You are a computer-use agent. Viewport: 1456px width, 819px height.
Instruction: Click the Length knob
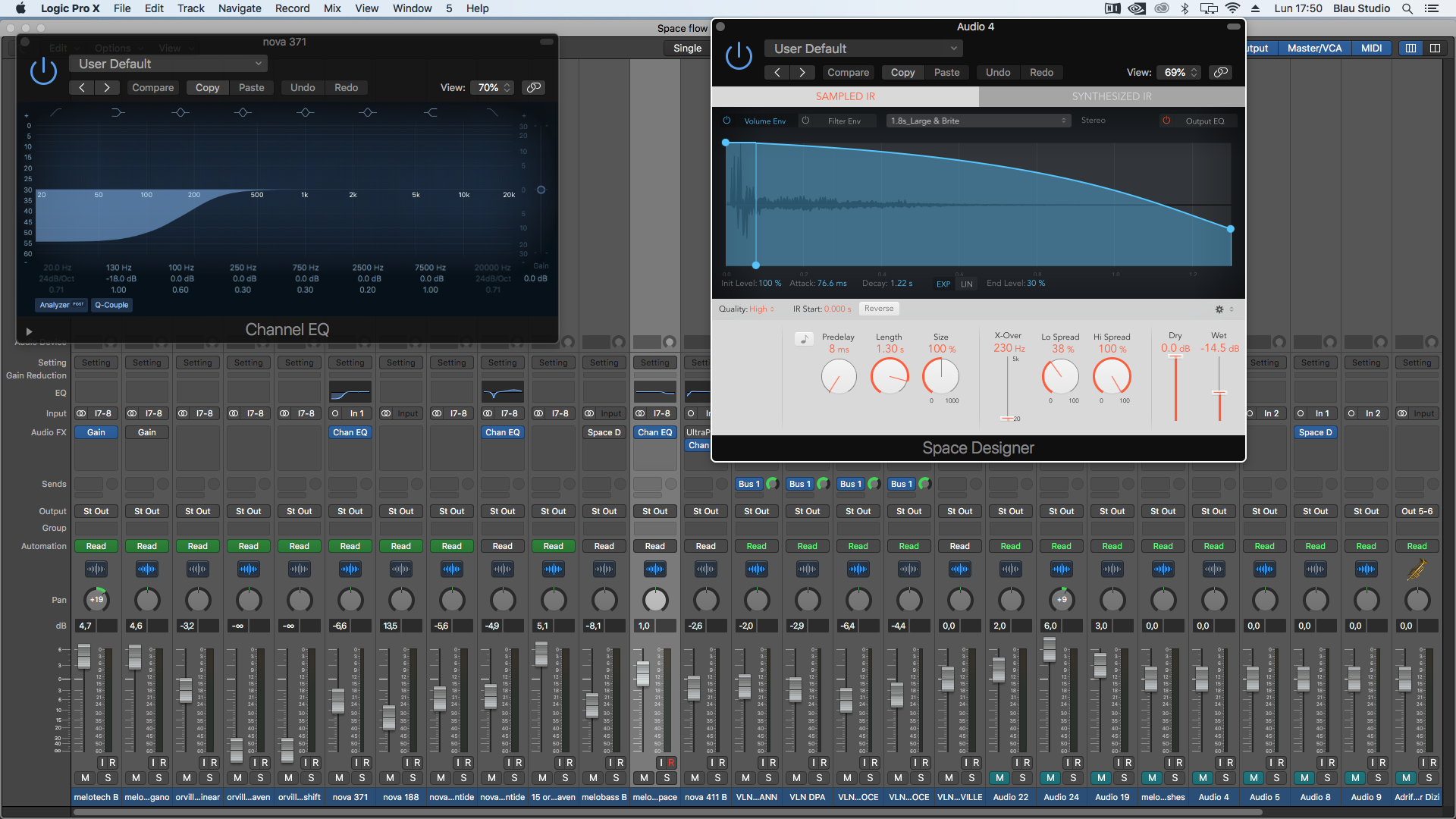(890, 377)
